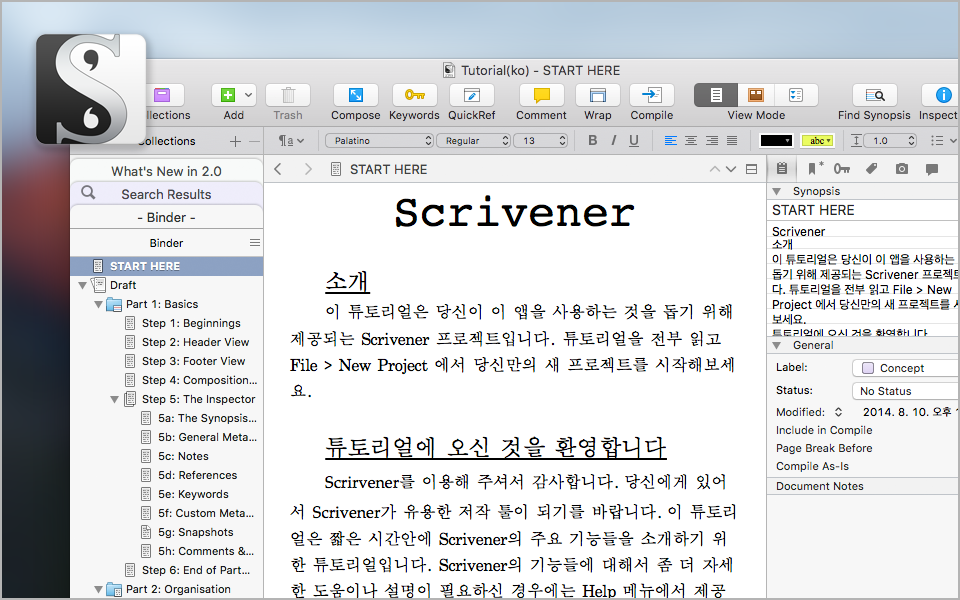The height and width of the screenshot is (600, 960).
Task: Toggle bold formatting
Action: point(592,141)
